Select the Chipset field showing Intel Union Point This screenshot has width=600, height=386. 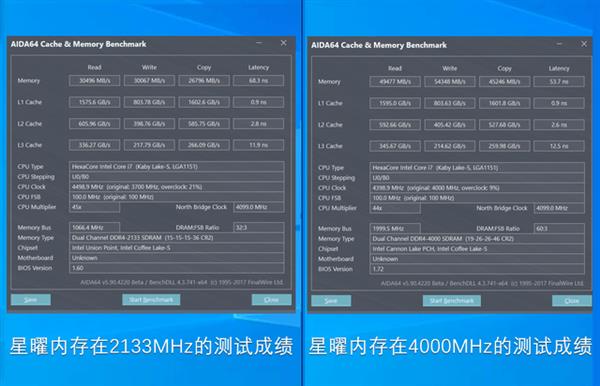coord(176,248)
